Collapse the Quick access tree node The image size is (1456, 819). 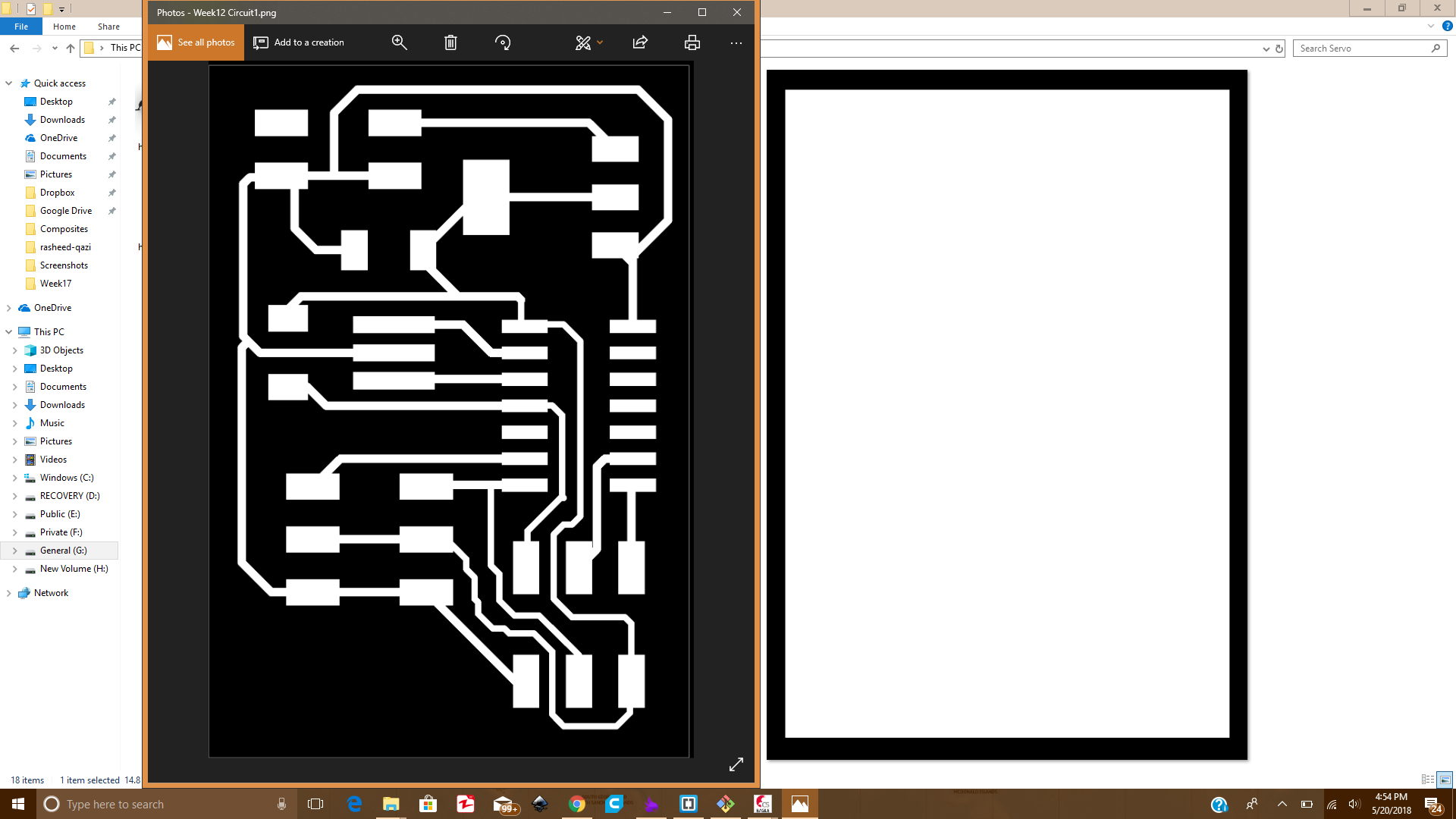9,83
